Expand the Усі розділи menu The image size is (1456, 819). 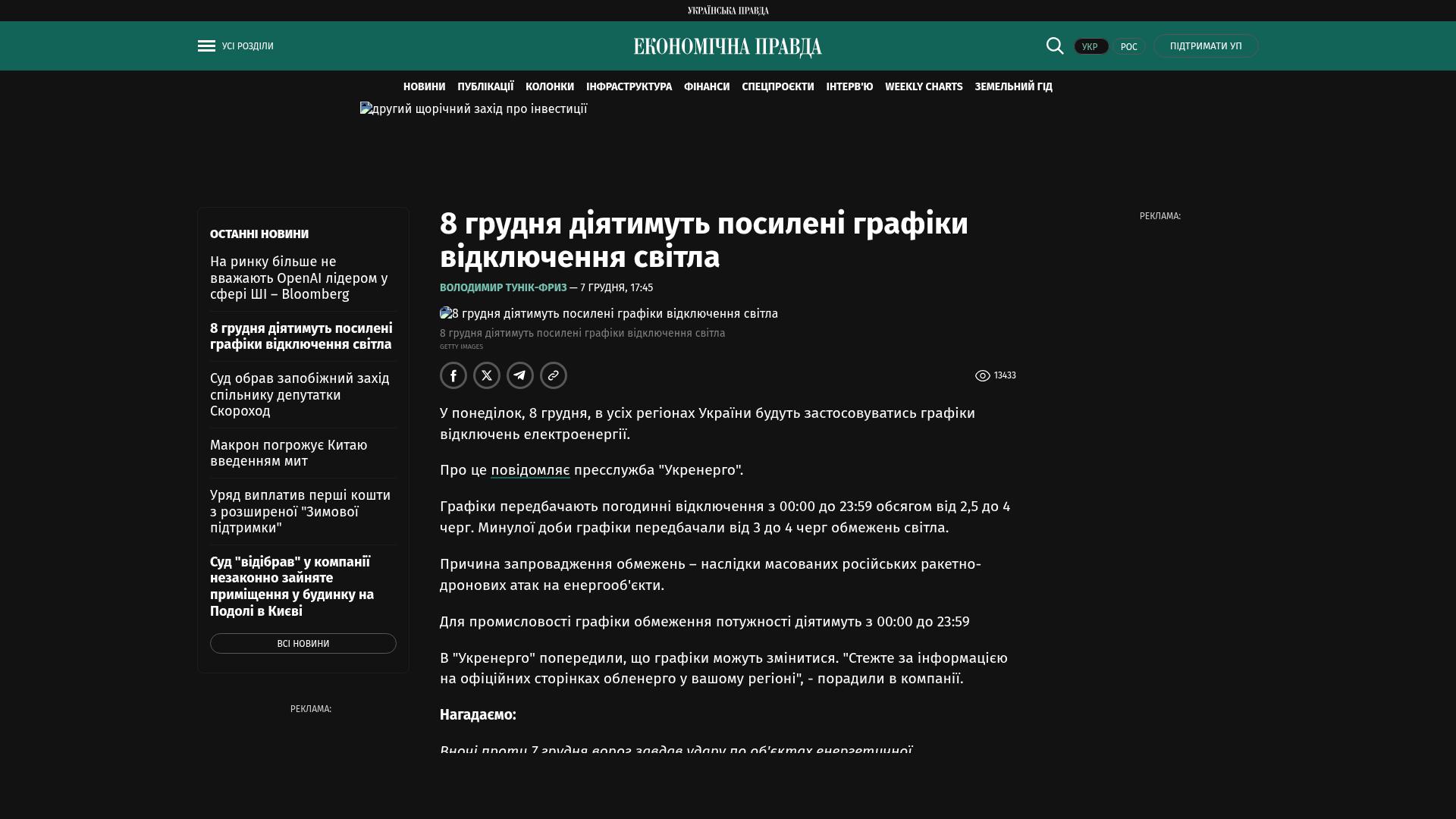[247, 46]
